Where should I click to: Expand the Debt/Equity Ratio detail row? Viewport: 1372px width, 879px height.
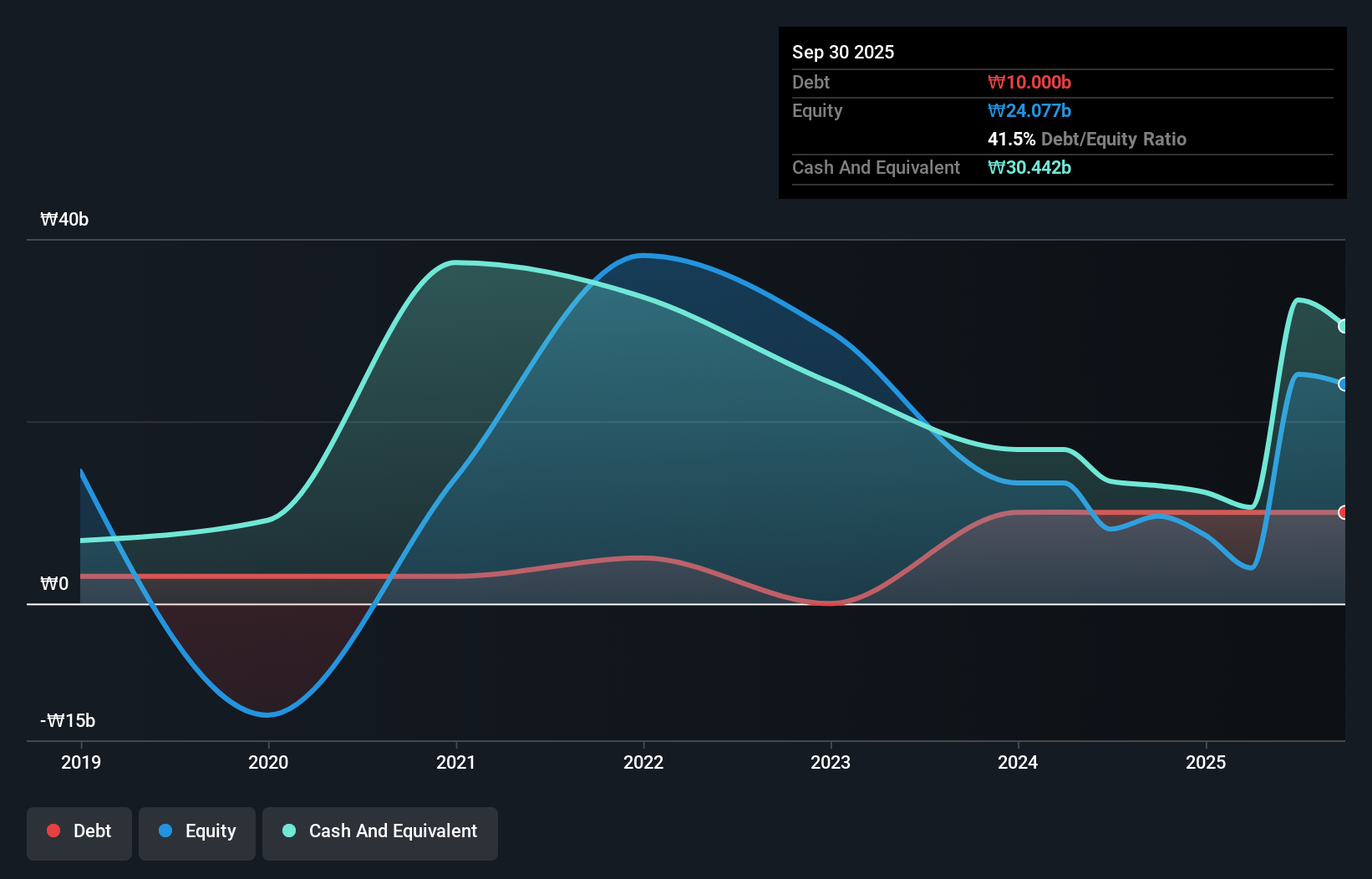pyautogui.click(x=1088, y=139)
